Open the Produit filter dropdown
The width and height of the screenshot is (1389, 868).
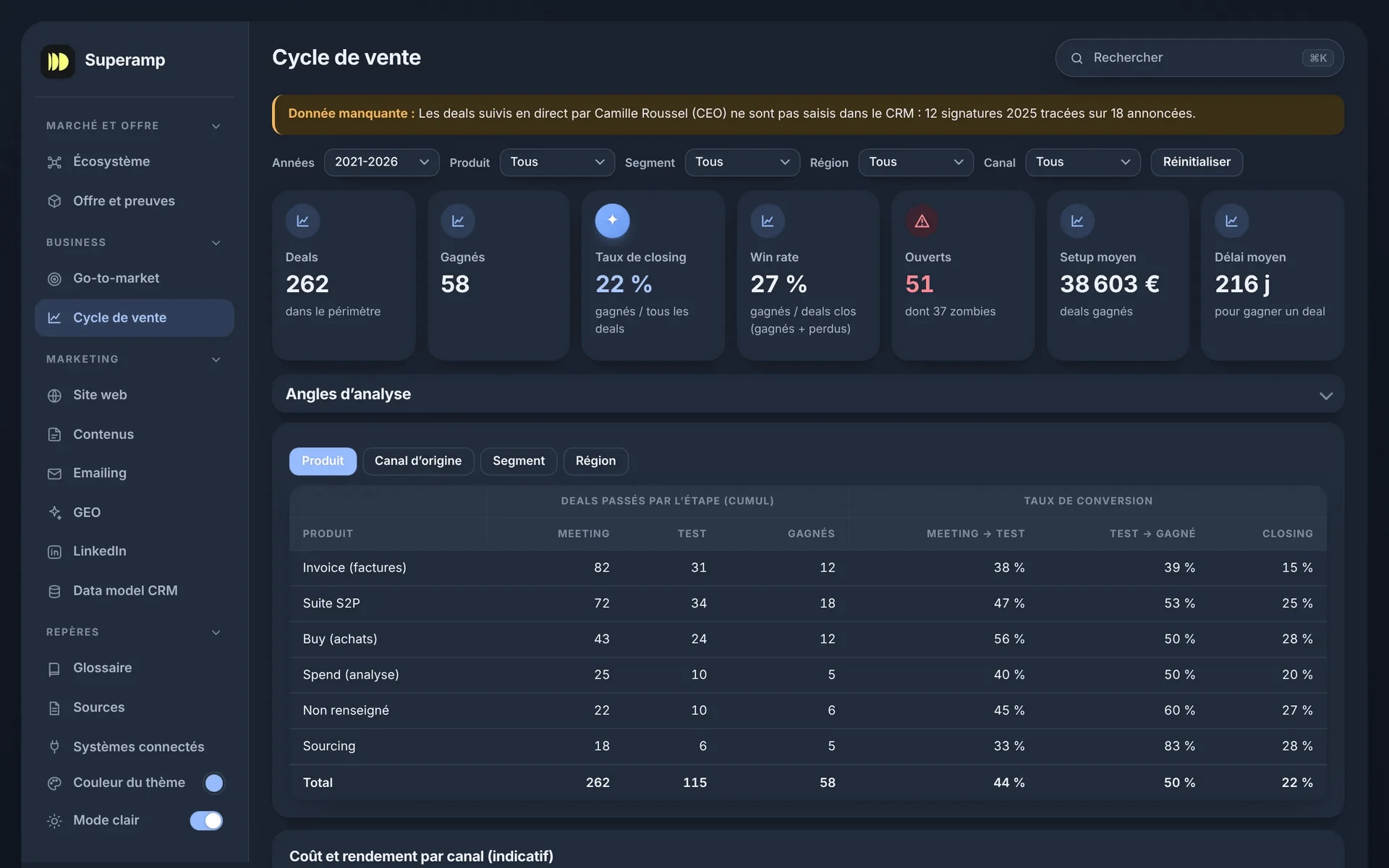tap(557, 162)
